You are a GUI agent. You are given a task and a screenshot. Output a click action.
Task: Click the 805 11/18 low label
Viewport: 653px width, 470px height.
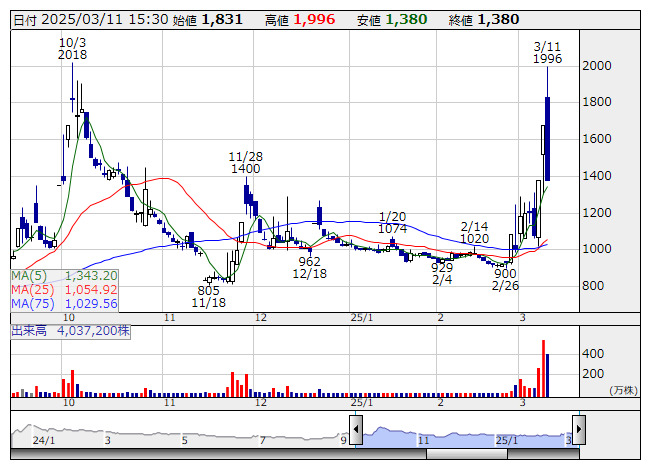[209, 296]
